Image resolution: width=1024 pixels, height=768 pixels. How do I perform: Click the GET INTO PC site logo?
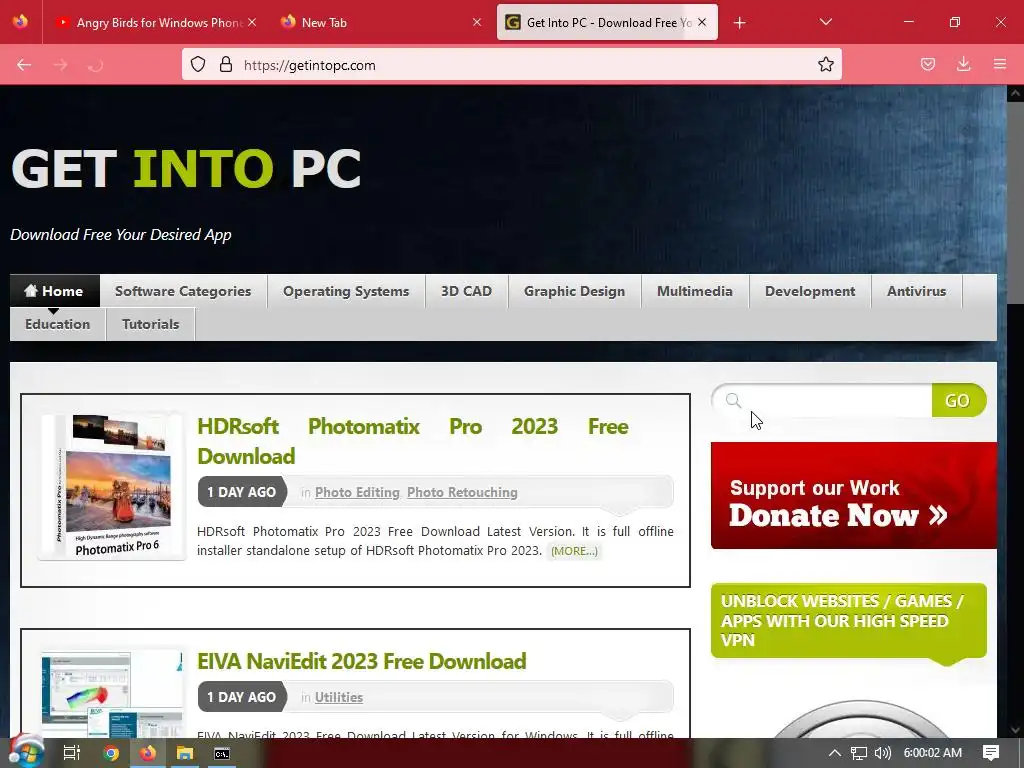186,168
